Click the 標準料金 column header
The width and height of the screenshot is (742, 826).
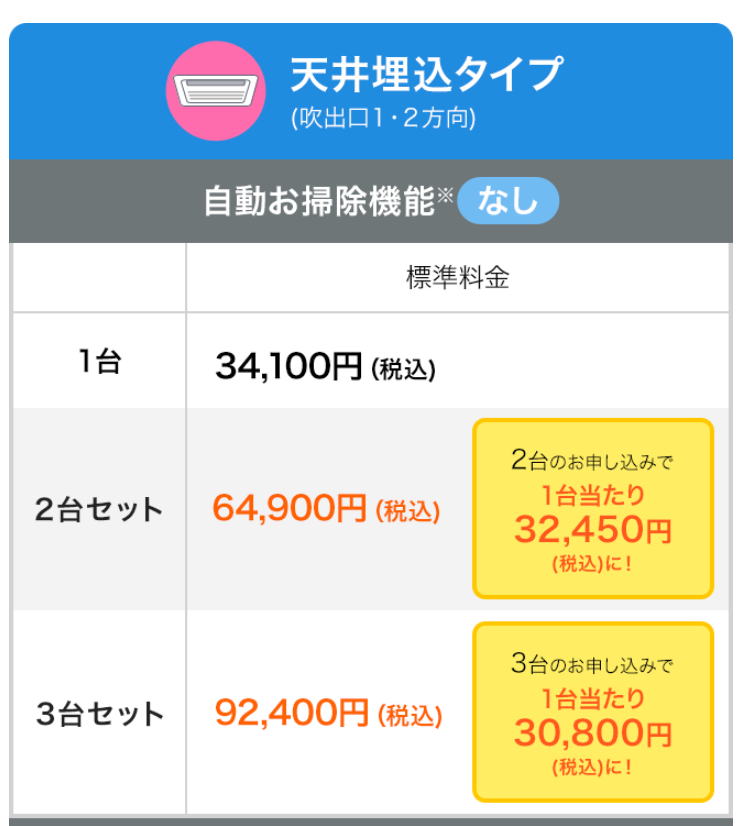click(457, 278)
